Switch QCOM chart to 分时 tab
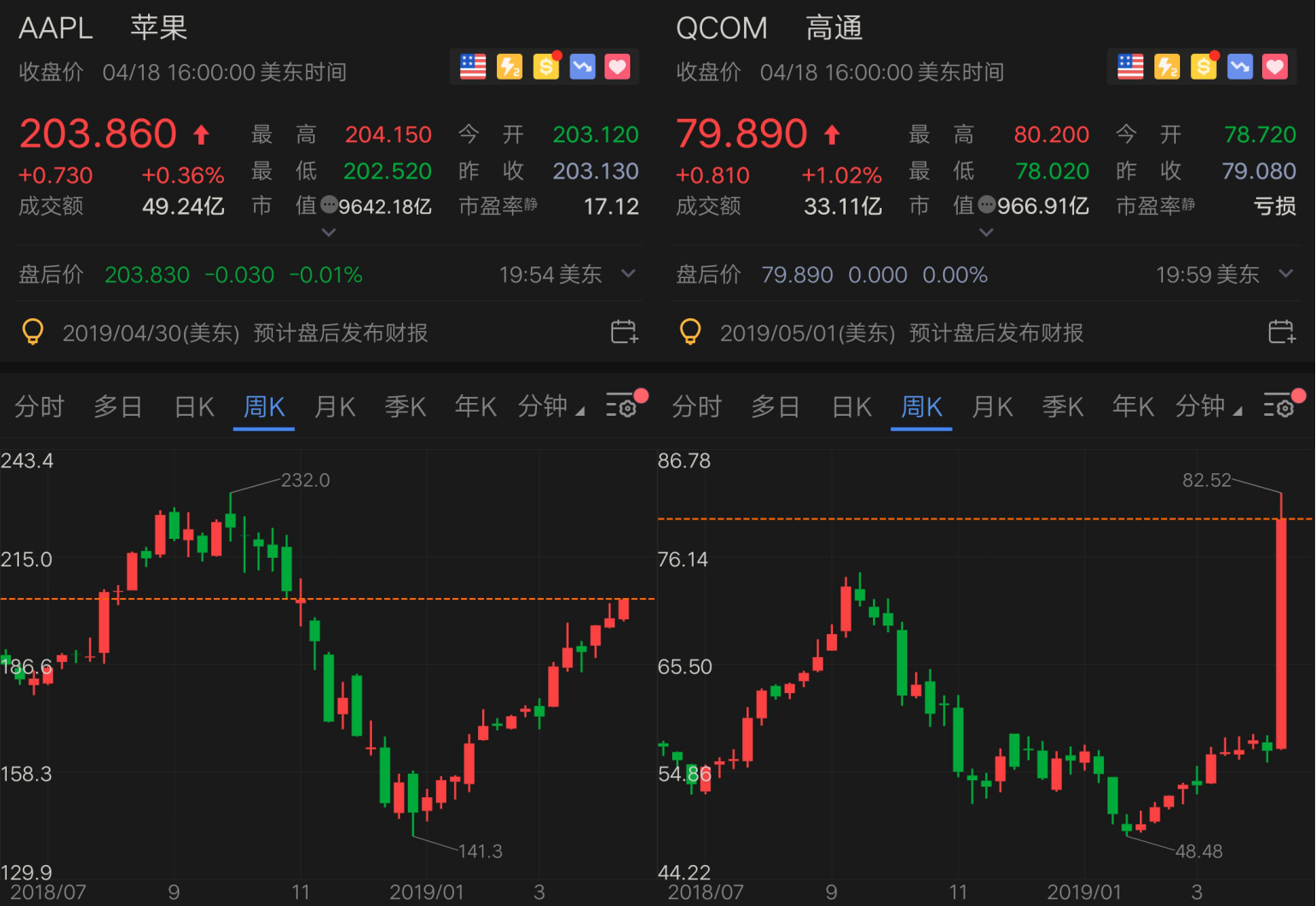Image resolution: width=1316 pixels, height=906 pixels. pyautogui.click(x=697, y=406)
